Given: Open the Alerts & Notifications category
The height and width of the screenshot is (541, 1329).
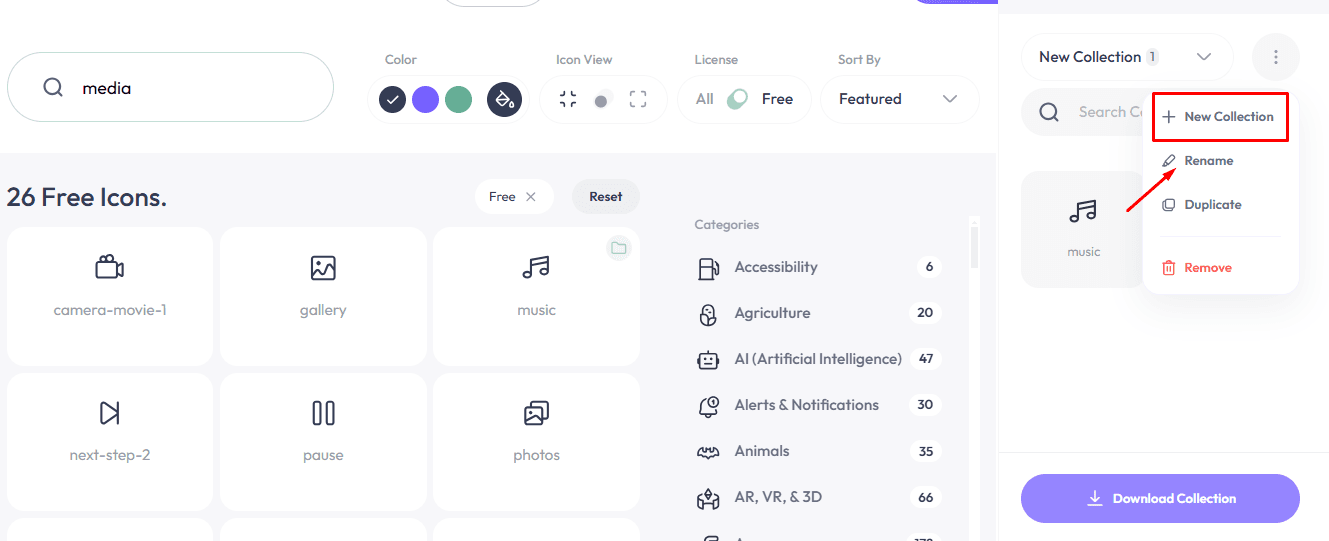Looking at the screenshot, I should click(818, 405).
